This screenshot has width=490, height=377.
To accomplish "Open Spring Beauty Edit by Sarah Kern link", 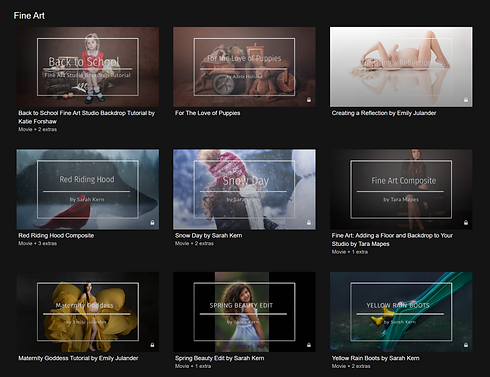I will [219, 358].
